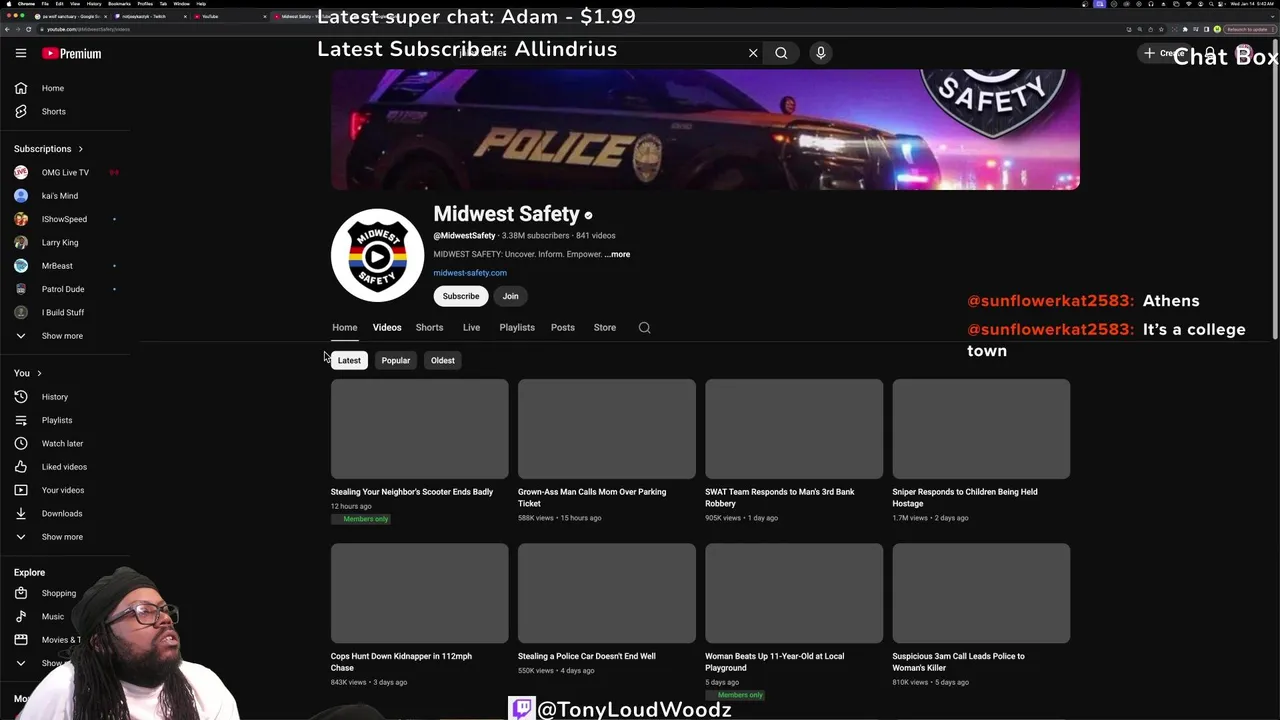1280x720 pixels.
Task: Switch to channel Posts tab
Action: pyautogui.click(x=563, y=327)
